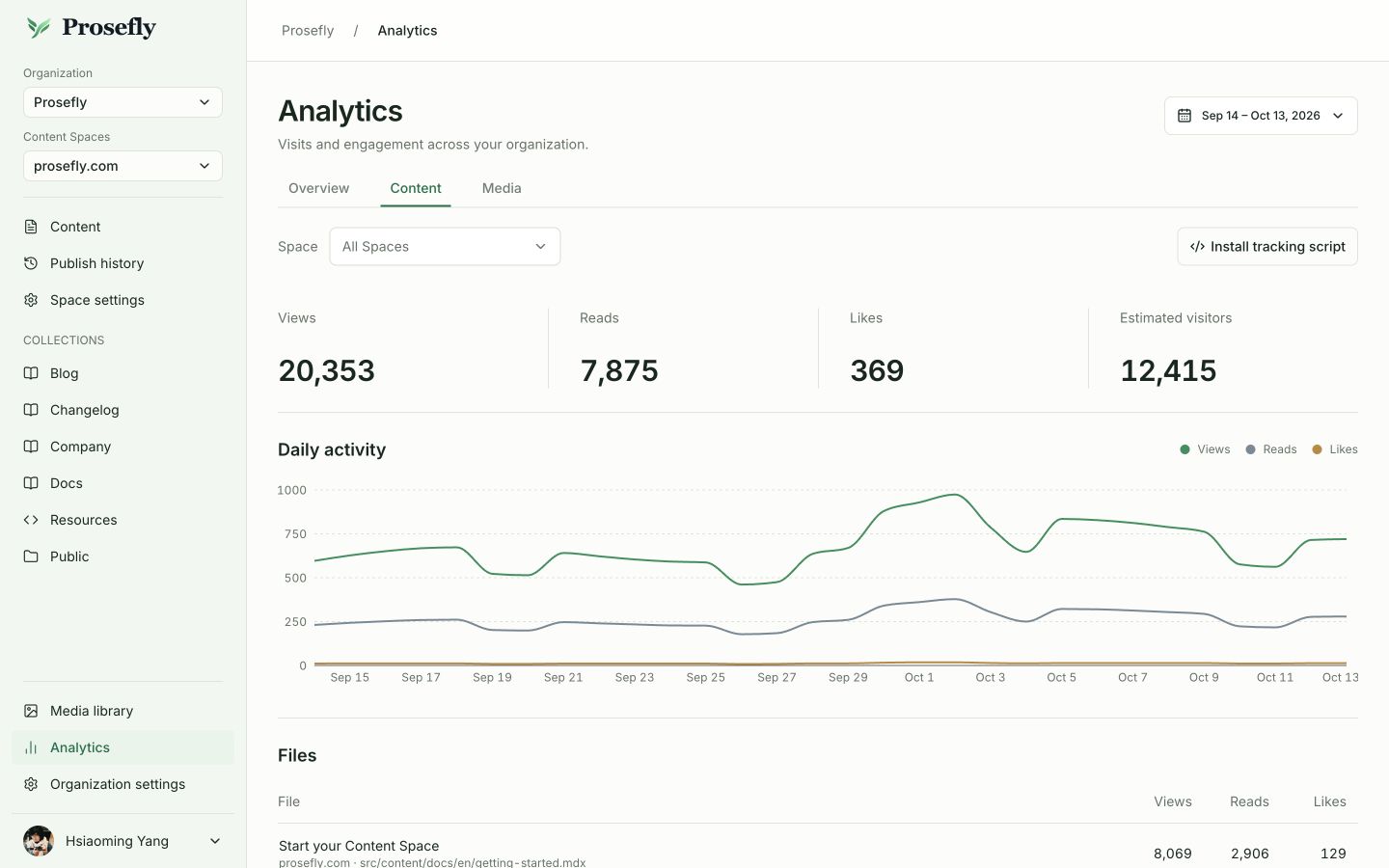Expand the All Spaces filter dropdown
The width and height of the screenshot is (1389, 868).
coord(445,247)
